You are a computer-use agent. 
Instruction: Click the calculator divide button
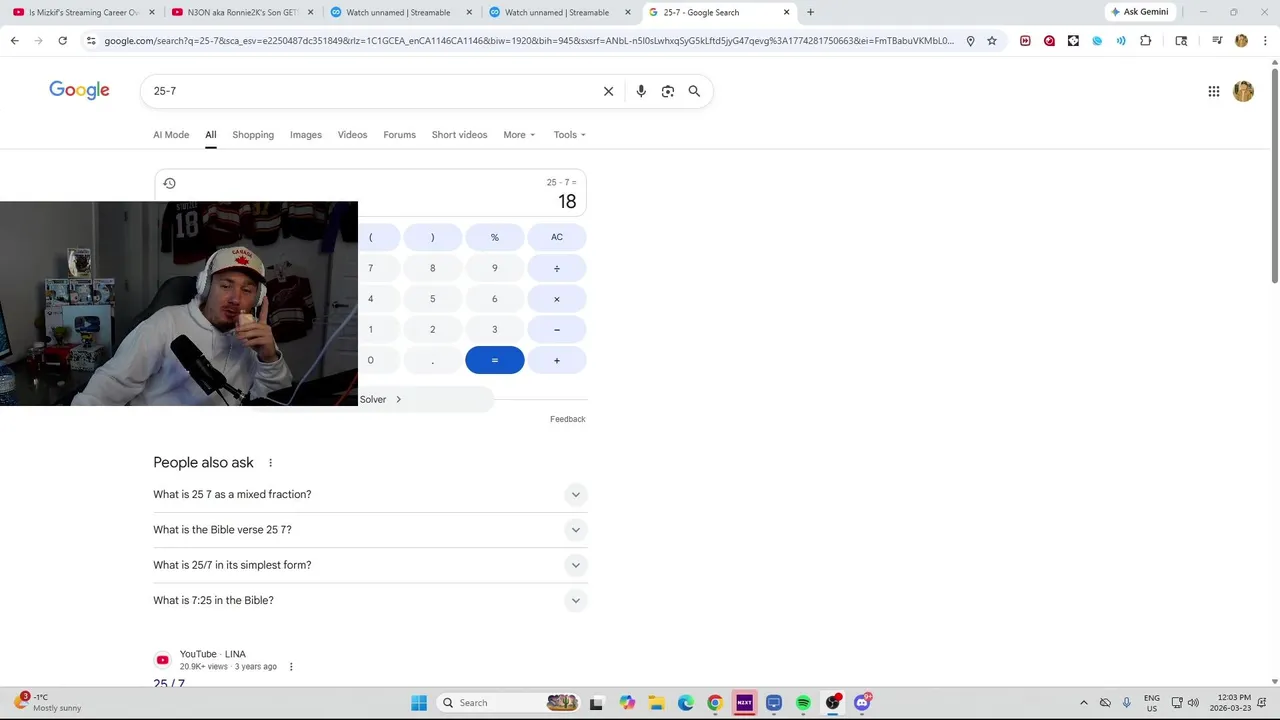[557, 268]
